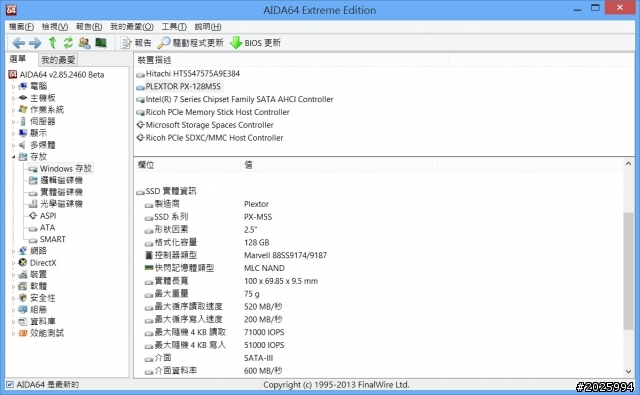
Task: Open the 說明(H) menu
Action: click(208, 27)
